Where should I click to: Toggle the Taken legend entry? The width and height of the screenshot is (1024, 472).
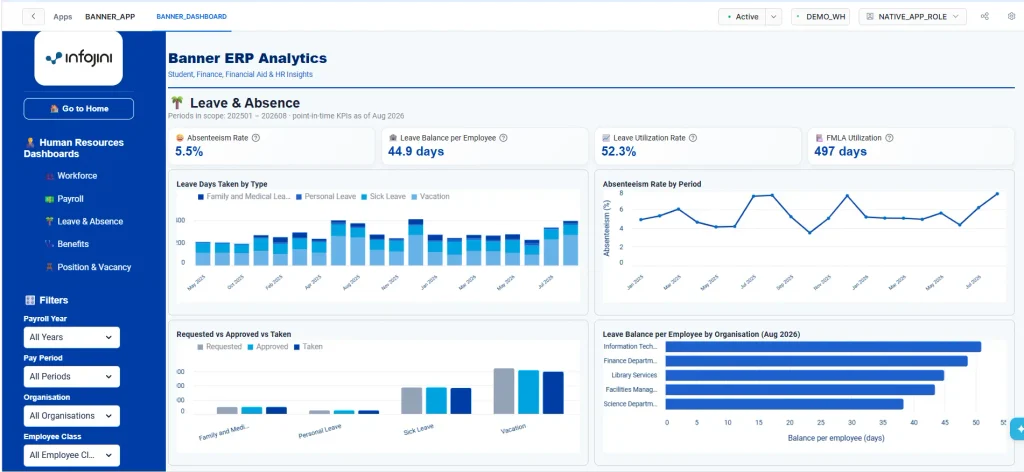pyautogui.click(x=308, y=347)
